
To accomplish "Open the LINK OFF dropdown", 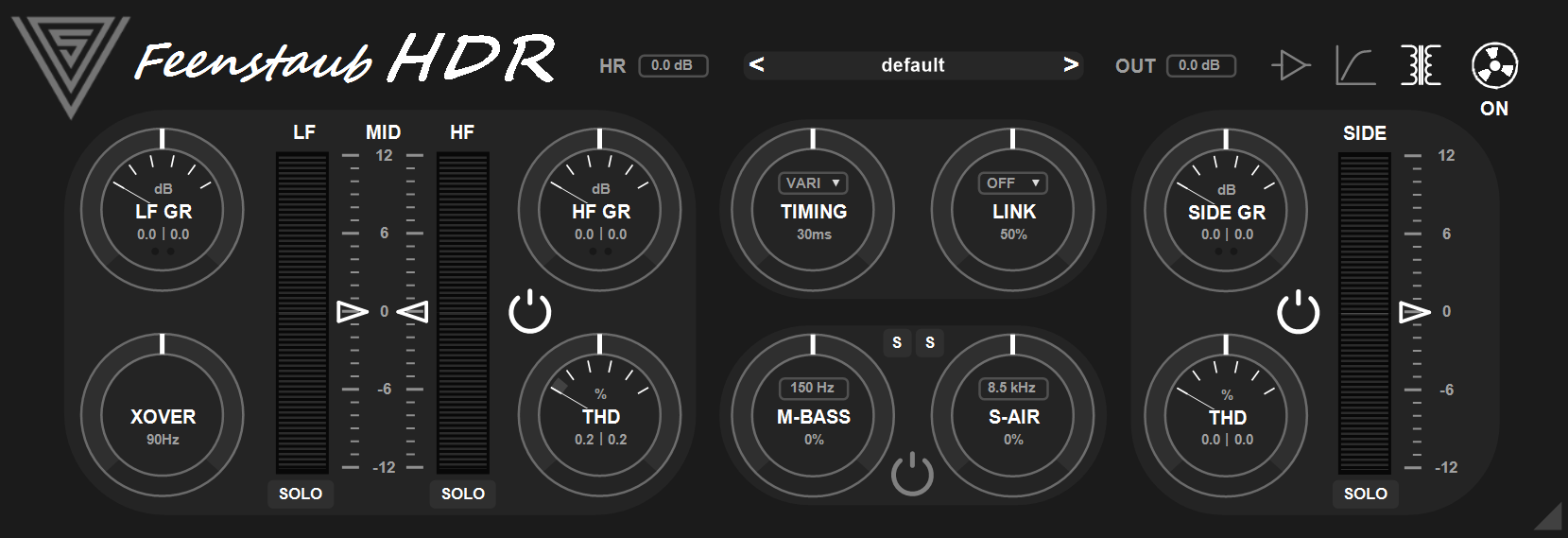I will [x=1012, y=182].
